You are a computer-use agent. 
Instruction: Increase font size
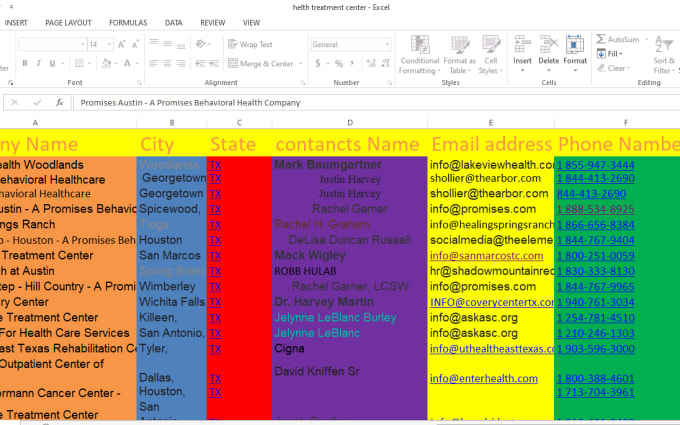(121, 44)
